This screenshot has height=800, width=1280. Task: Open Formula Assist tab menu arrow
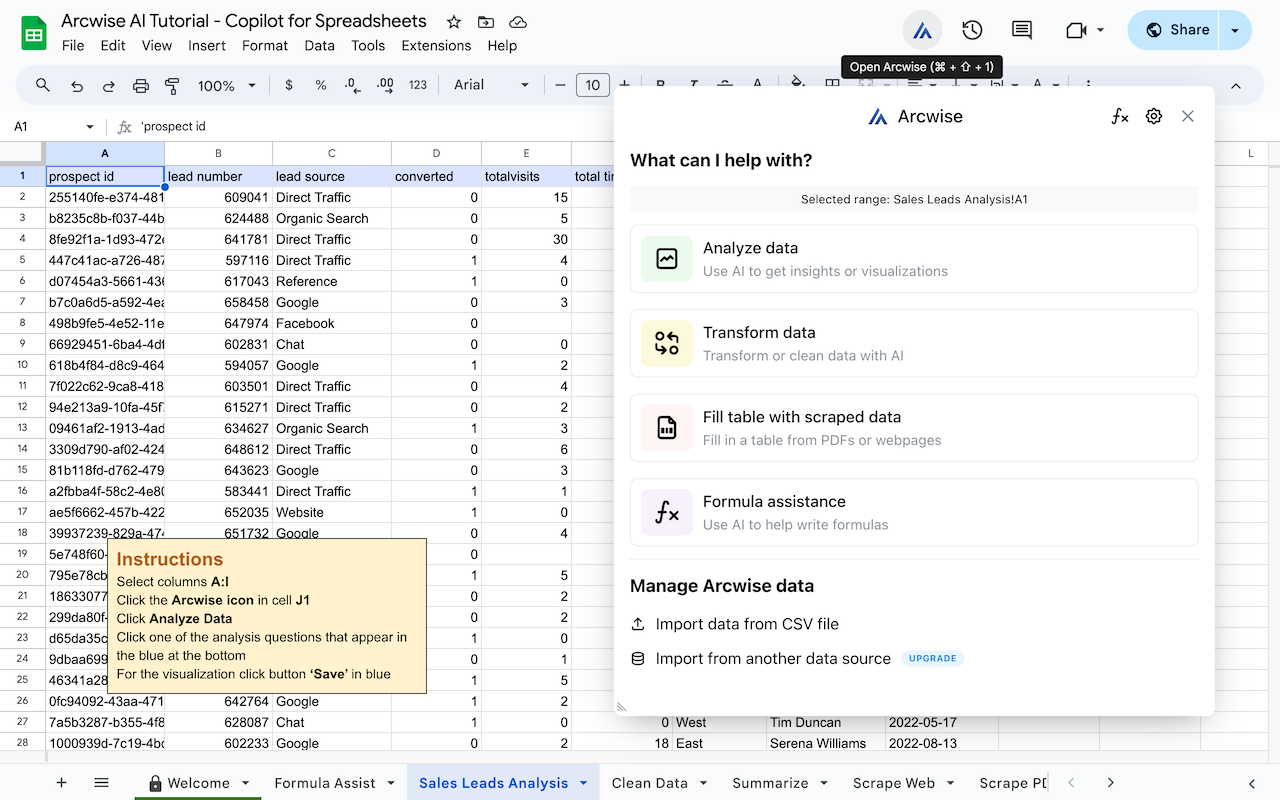(391, 783)
